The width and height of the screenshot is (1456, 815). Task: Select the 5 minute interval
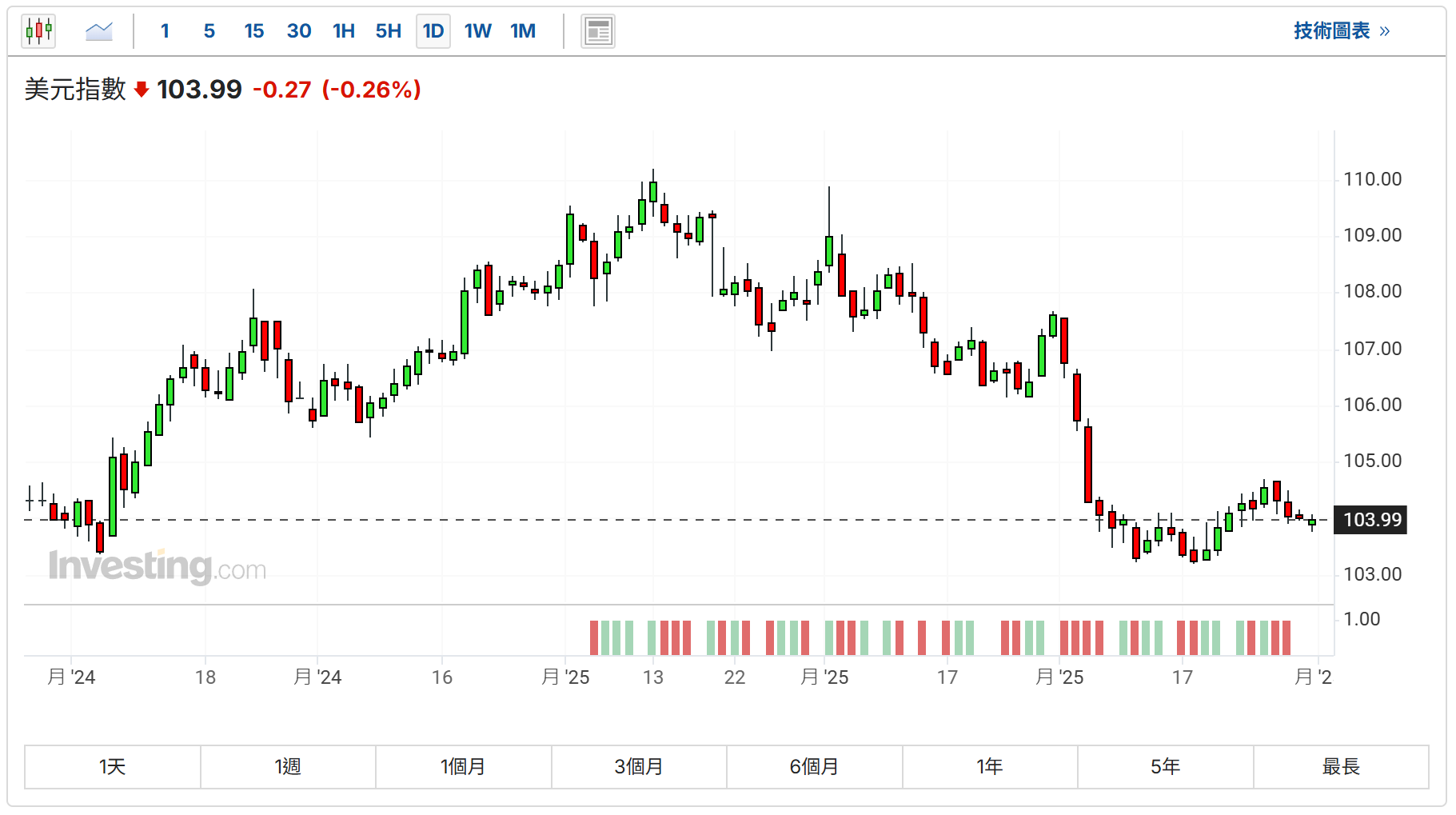click(209, 31)
